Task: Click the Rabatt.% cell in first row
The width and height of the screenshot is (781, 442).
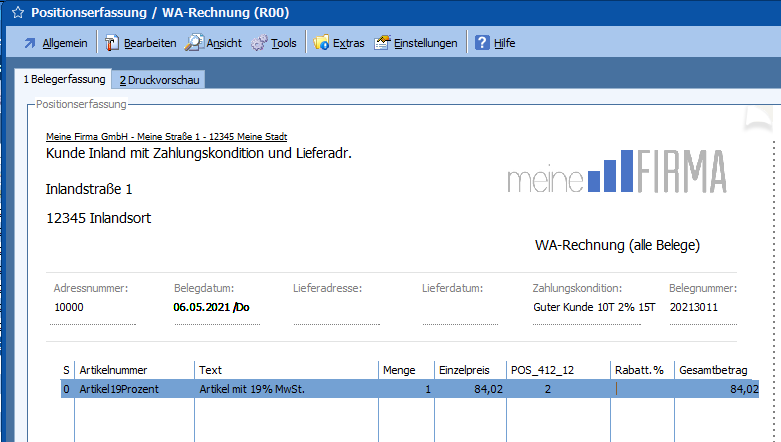Action: click(642, 389)
